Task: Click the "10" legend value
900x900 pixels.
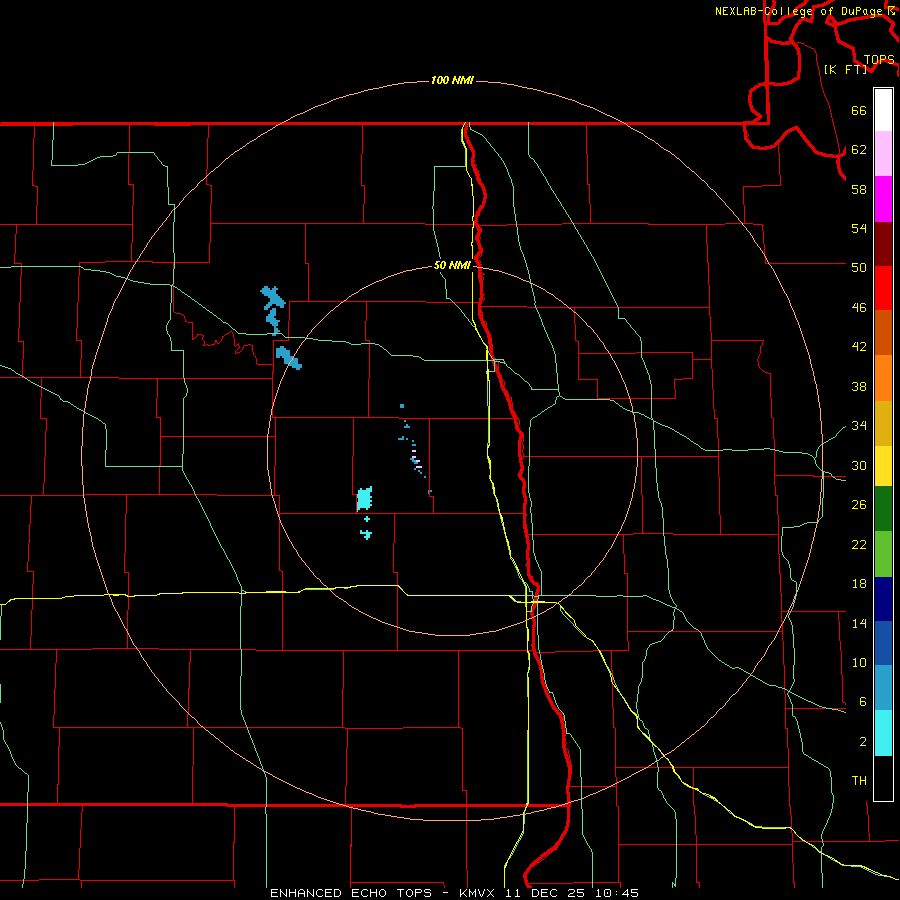Action: [x=859, y=662]
